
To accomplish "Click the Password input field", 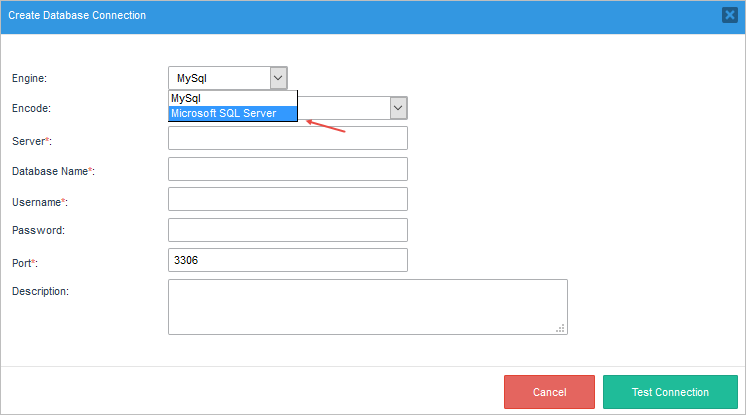I will (x=288, y=230).
